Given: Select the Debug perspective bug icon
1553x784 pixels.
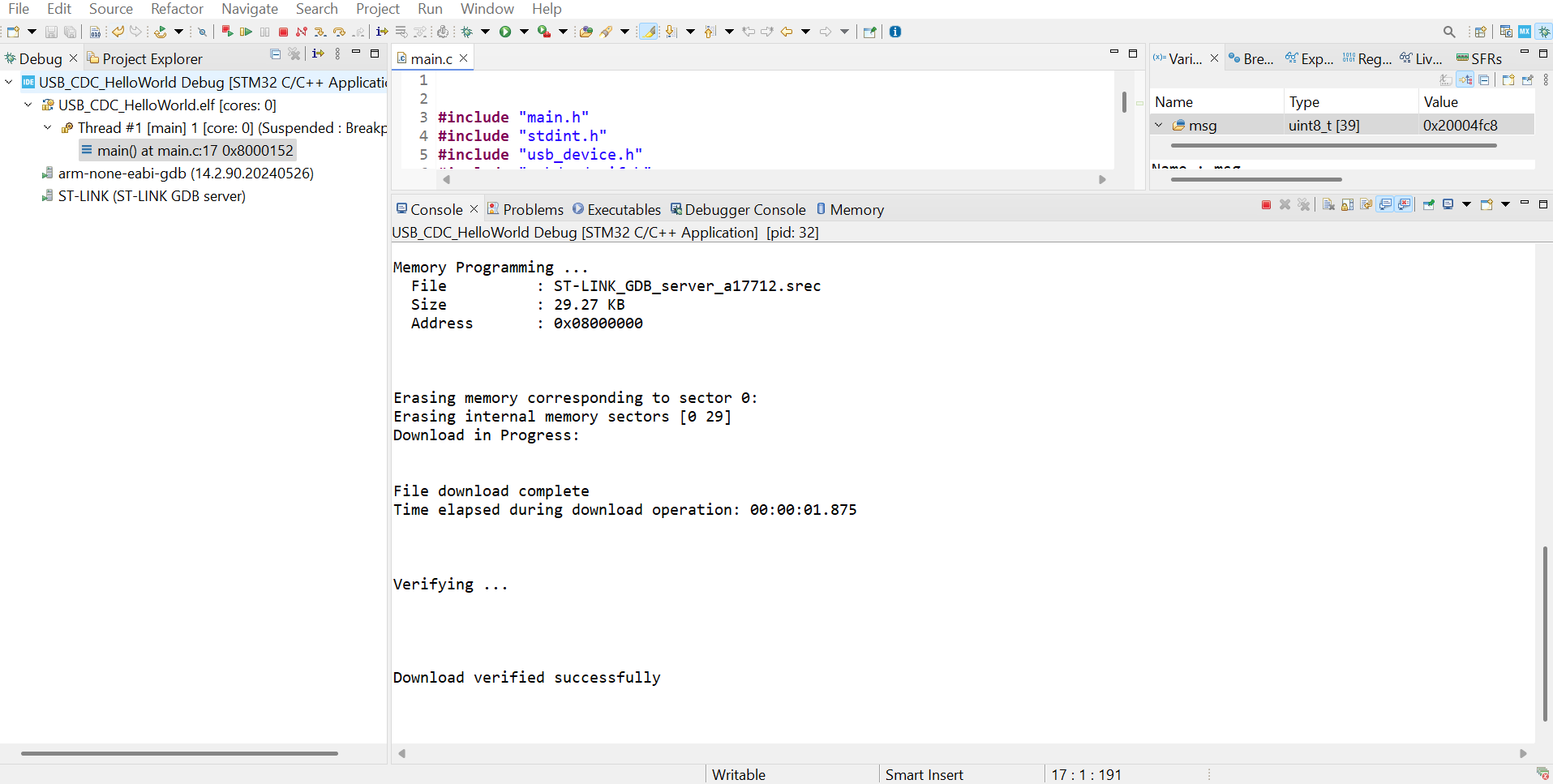Looking at the screenshot, I should click(1545, 32).
